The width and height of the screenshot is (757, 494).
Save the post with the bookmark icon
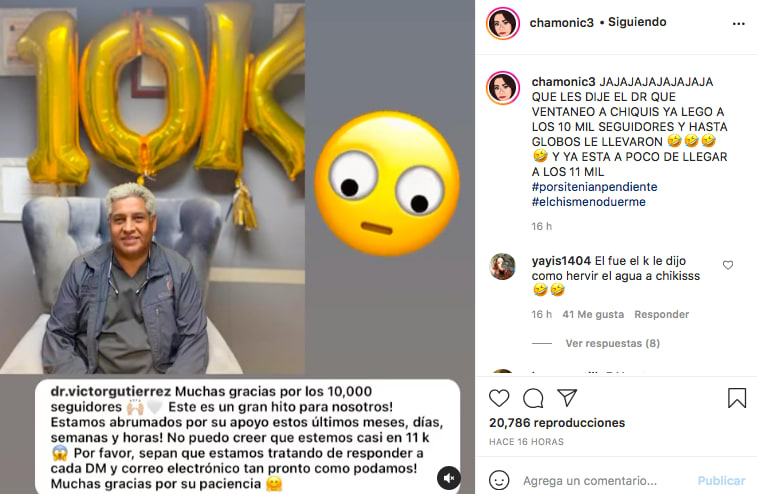[x=737, y=398]
